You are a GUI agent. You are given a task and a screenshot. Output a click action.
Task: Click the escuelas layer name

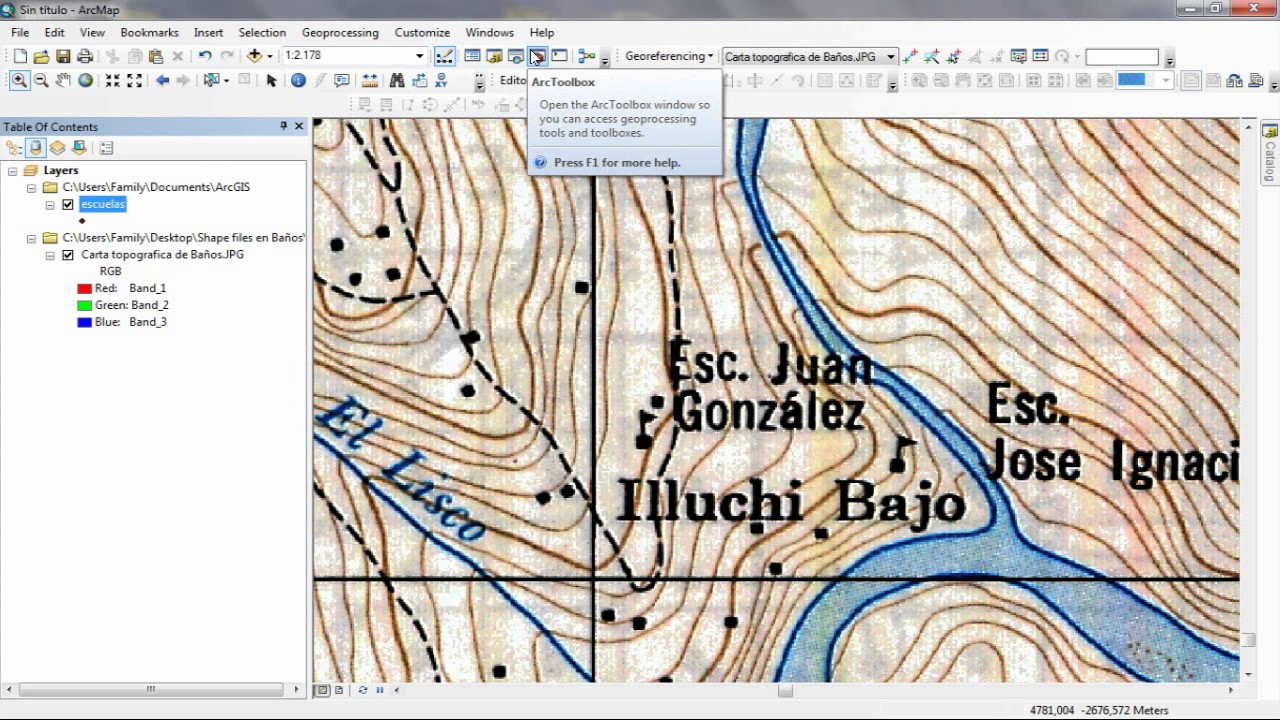pos(102,204)
